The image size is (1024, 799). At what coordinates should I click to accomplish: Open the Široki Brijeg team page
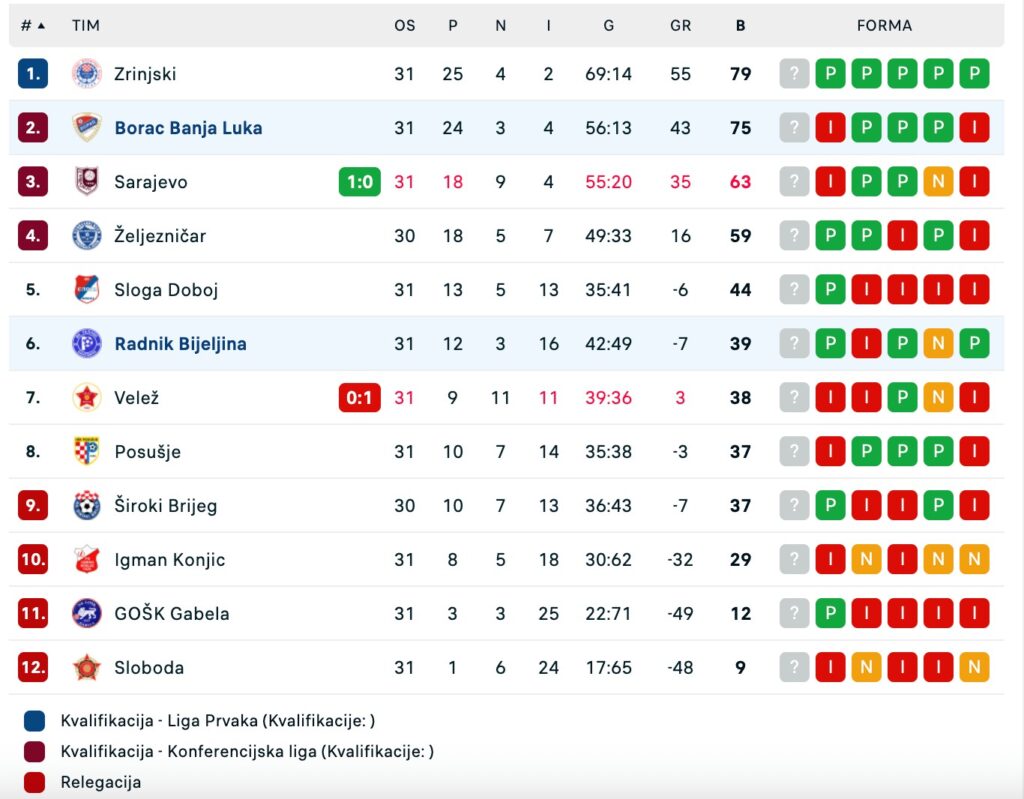point(165,506)
